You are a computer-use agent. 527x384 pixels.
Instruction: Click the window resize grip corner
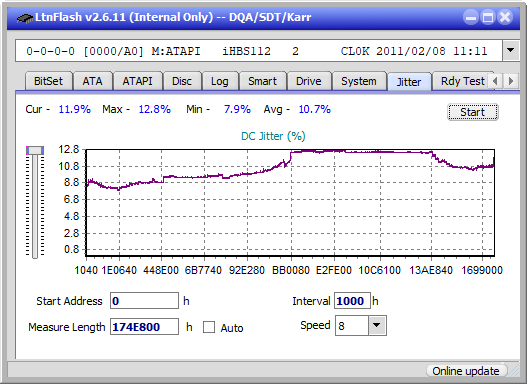click(513, 371)
